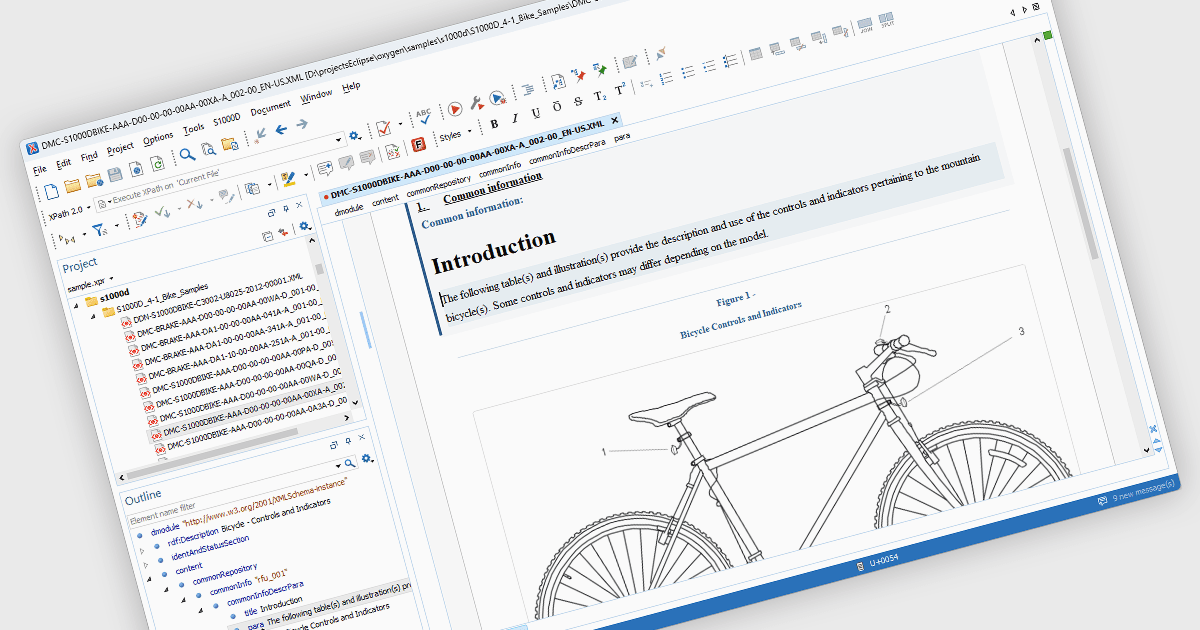Screen dimensions: 1200x630
Task: Click the Debug Transformation scenario icon
Action: point(497,96)
